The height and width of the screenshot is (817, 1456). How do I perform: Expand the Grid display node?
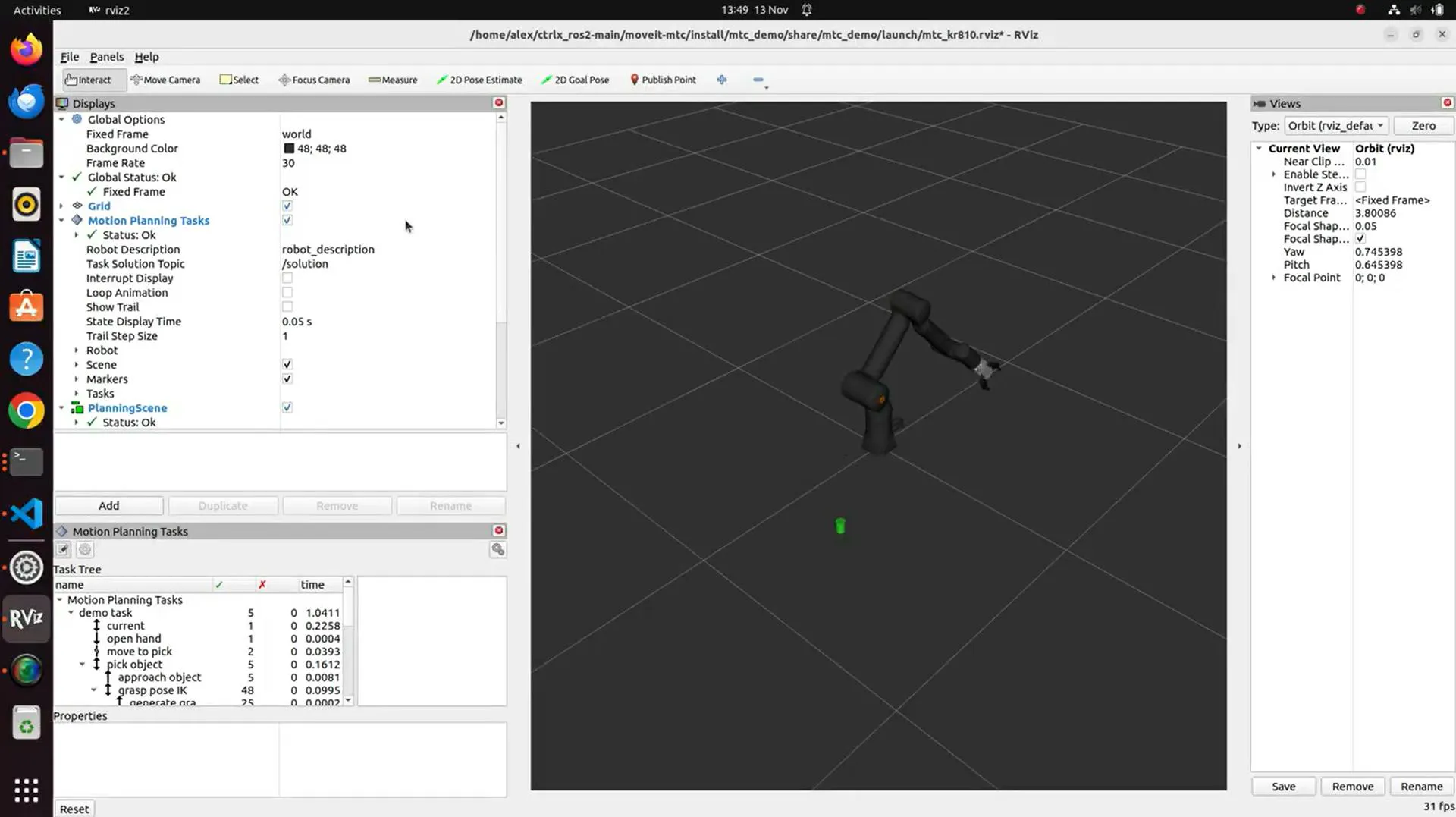(61, 206)
